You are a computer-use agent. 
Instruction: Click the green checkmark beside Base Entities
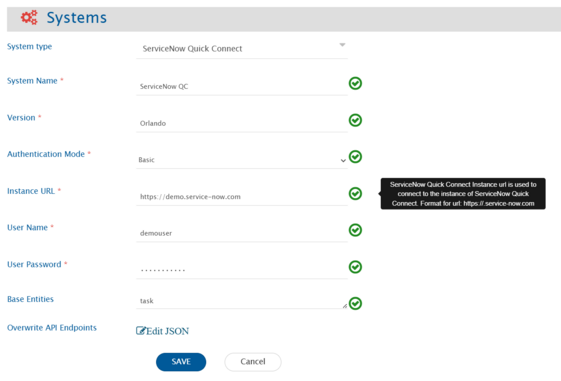coord(355,303)
